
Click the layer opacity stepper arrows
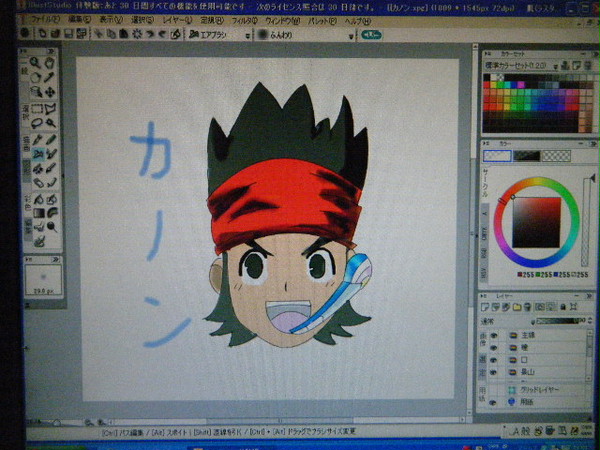pyautogui.click(x=590, y=321)
